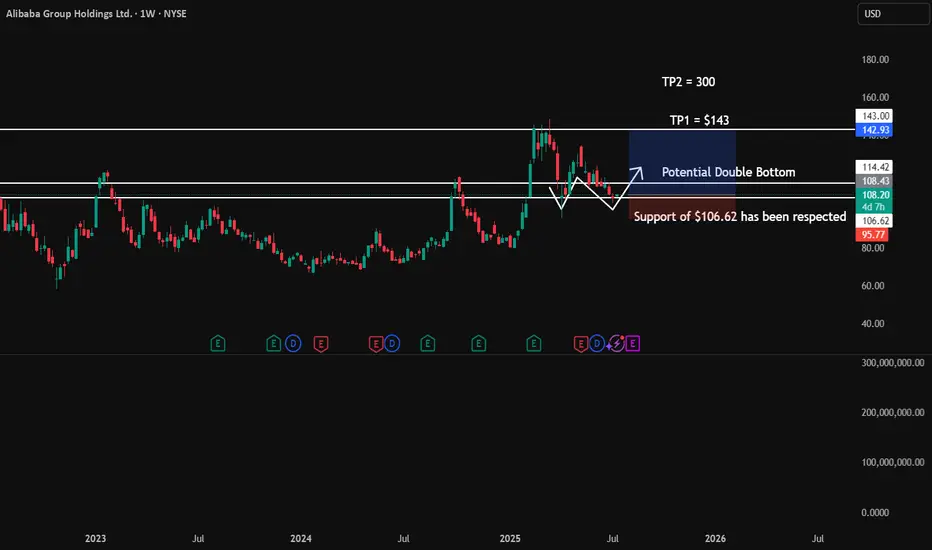Click the 0.0000 volume axis label
932x550 pixels.
pos(875,513)
